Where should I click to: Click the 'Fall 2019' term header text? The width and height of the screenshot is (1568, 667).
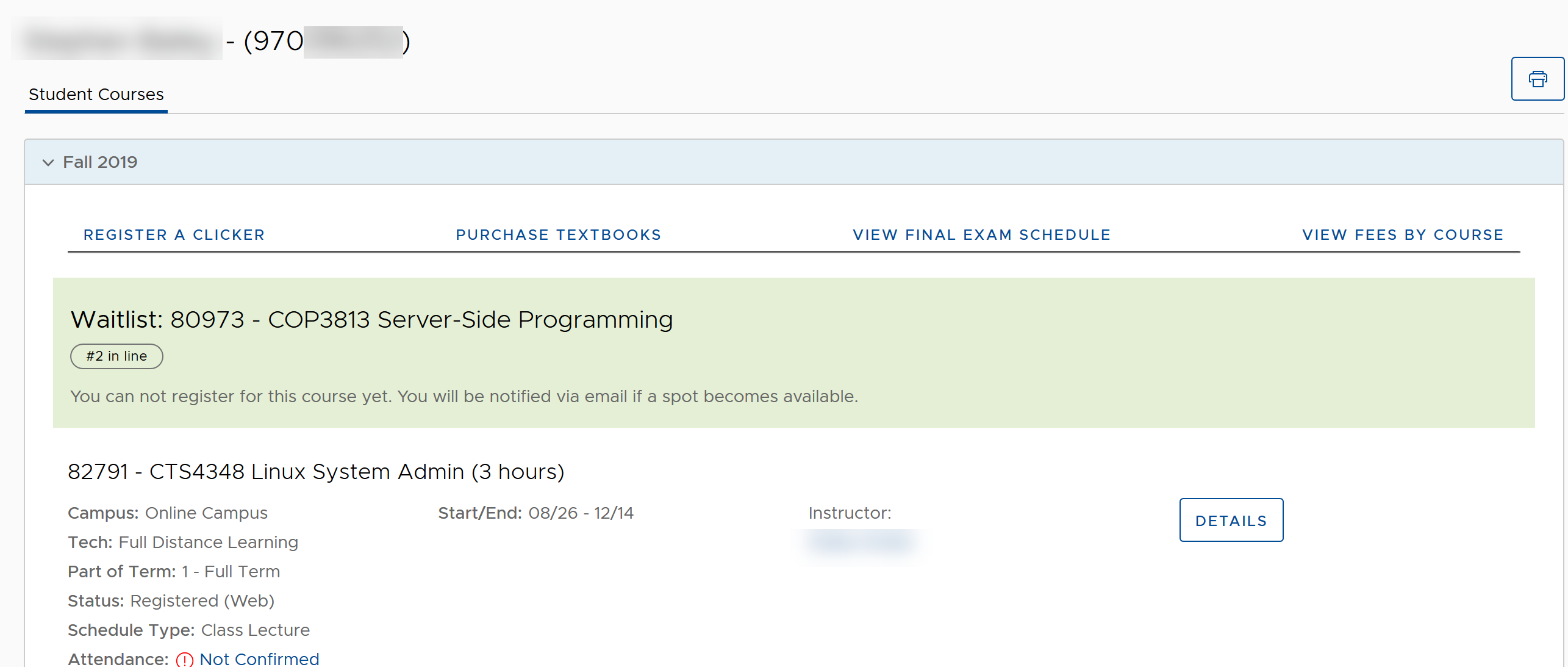pyautogui.click(x=100, y=162)
